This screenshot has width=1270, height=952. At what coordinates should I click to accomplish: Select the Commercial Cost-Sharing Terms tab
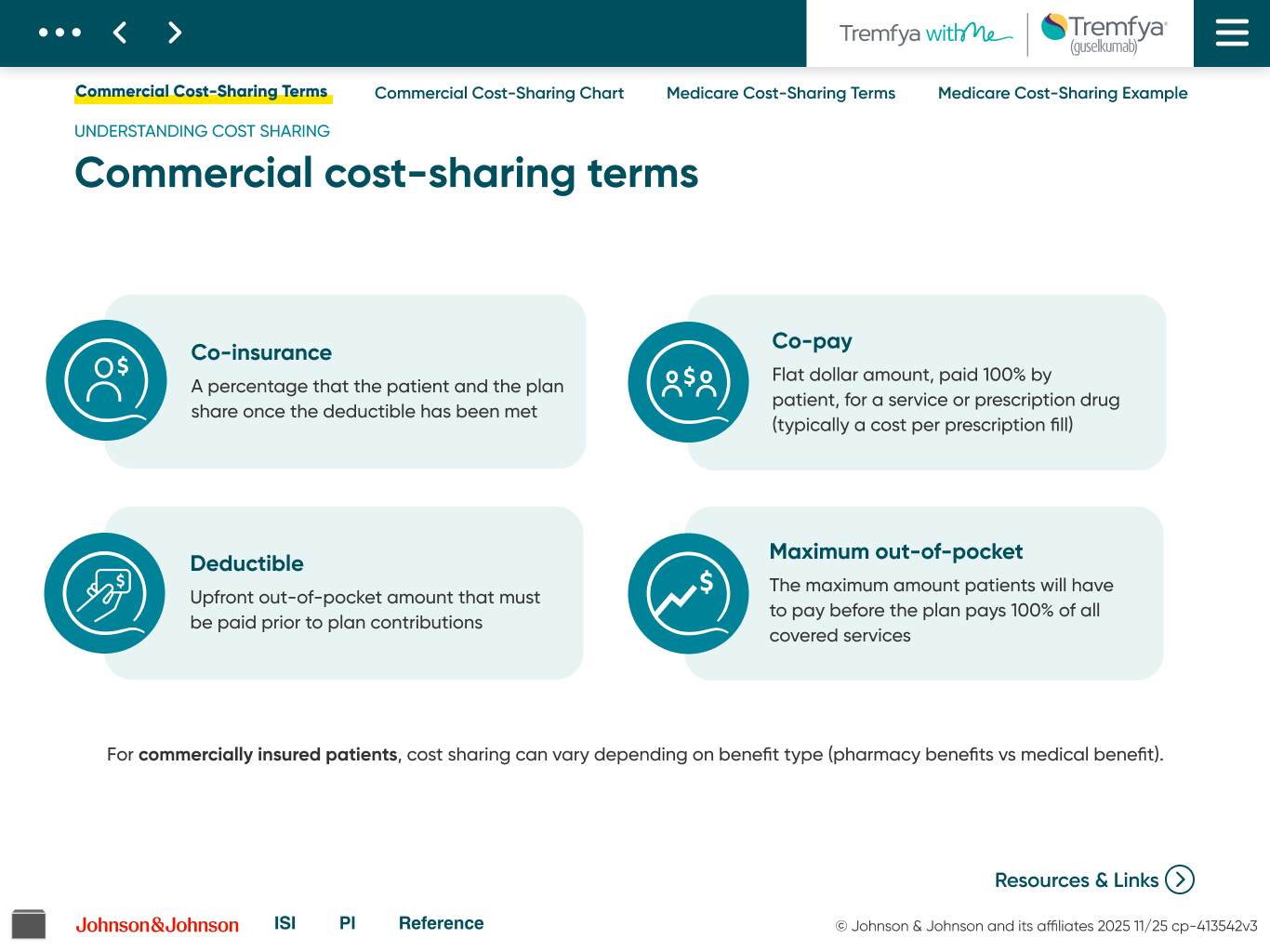coord(202,90)
